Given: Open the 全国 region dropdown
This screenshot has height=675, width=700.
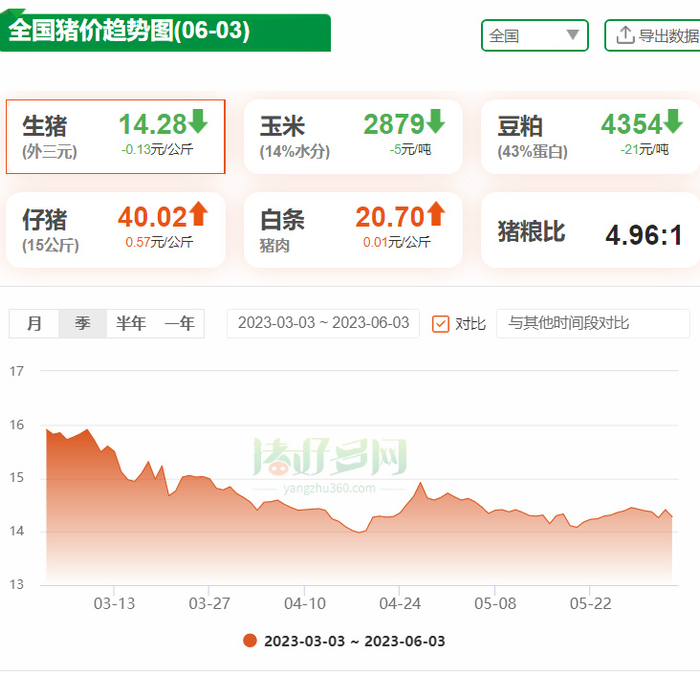Looking at the screenshot, I should (x=534, y=35).
